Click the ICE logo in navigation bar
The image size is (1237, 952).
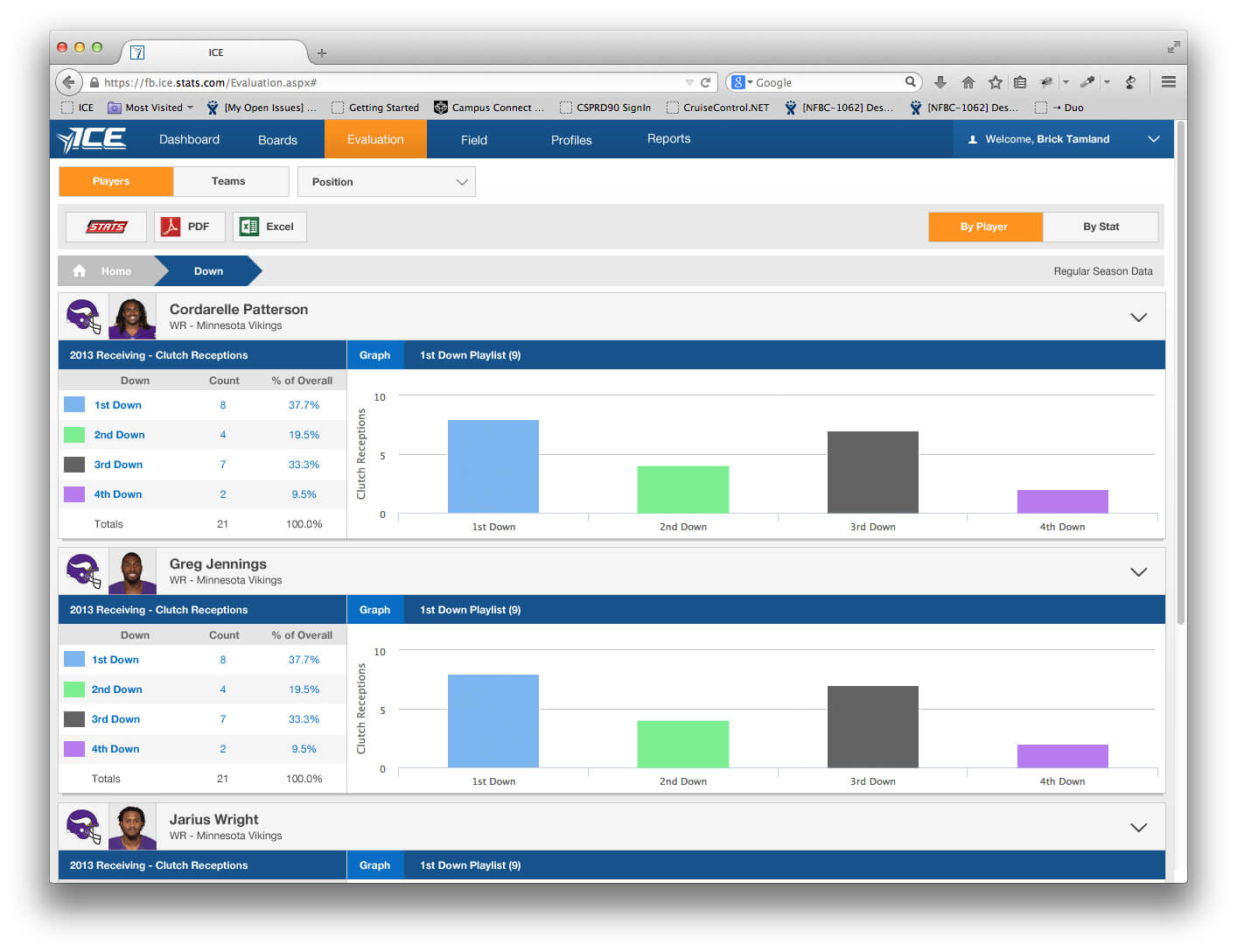[x=92, y=139]
